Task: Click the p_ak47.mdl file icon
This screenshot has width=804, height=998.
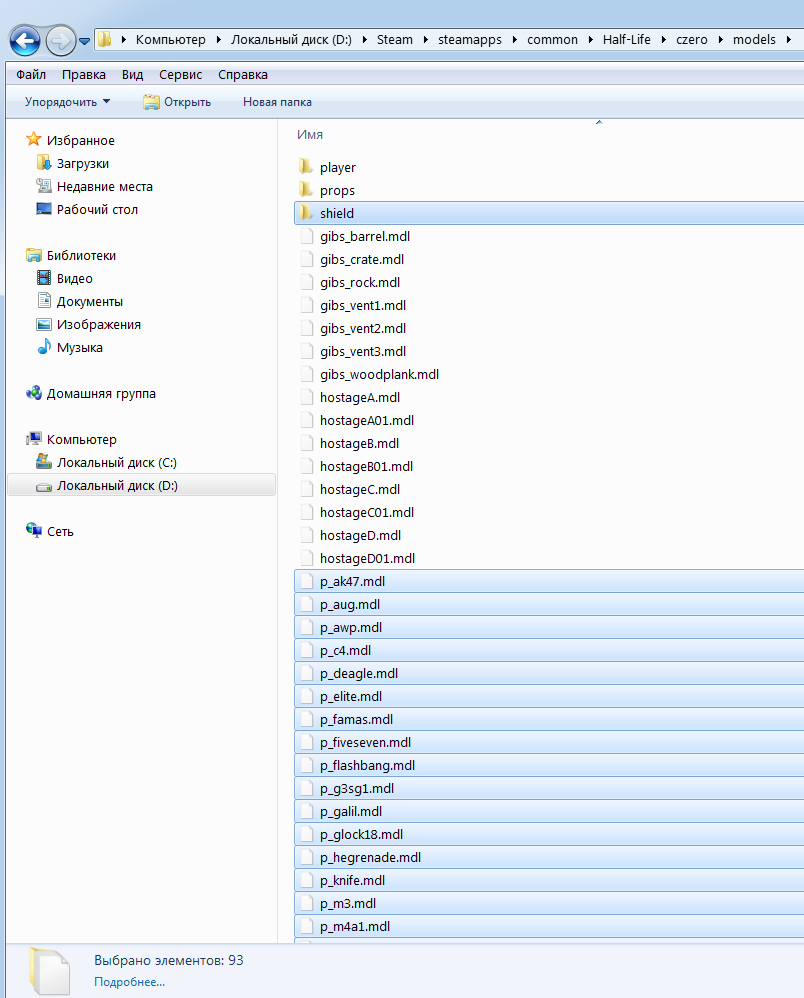Action: [307, 581]
